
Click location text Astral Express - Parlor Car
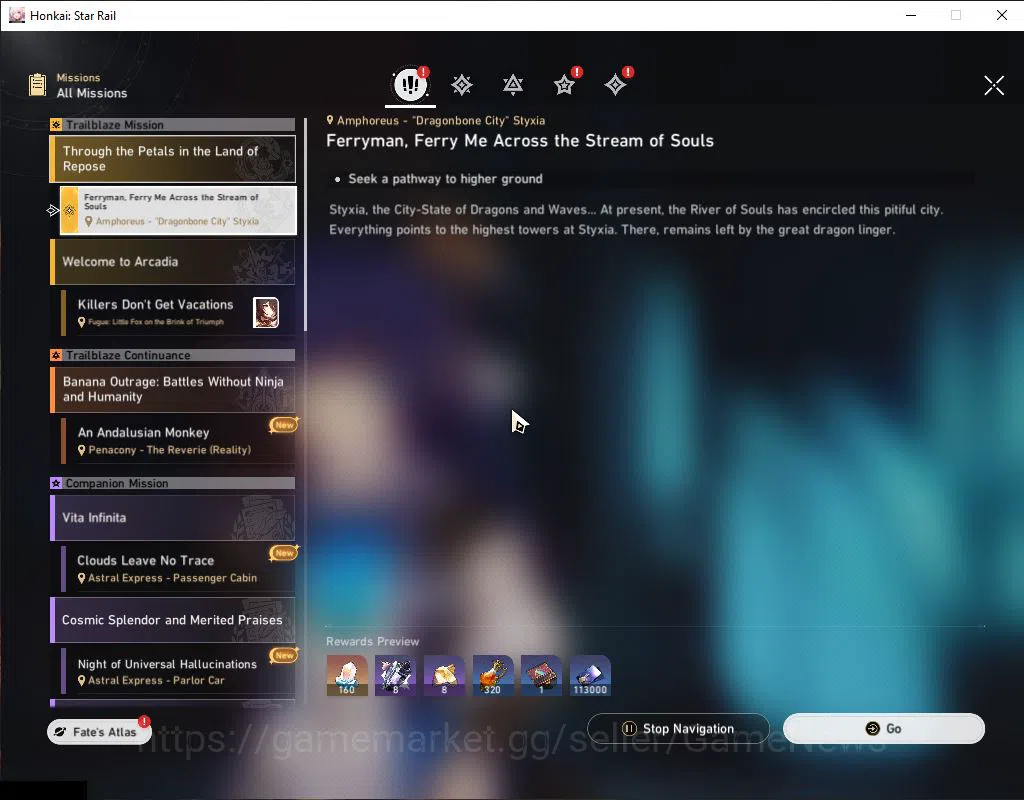click(156, 680)
